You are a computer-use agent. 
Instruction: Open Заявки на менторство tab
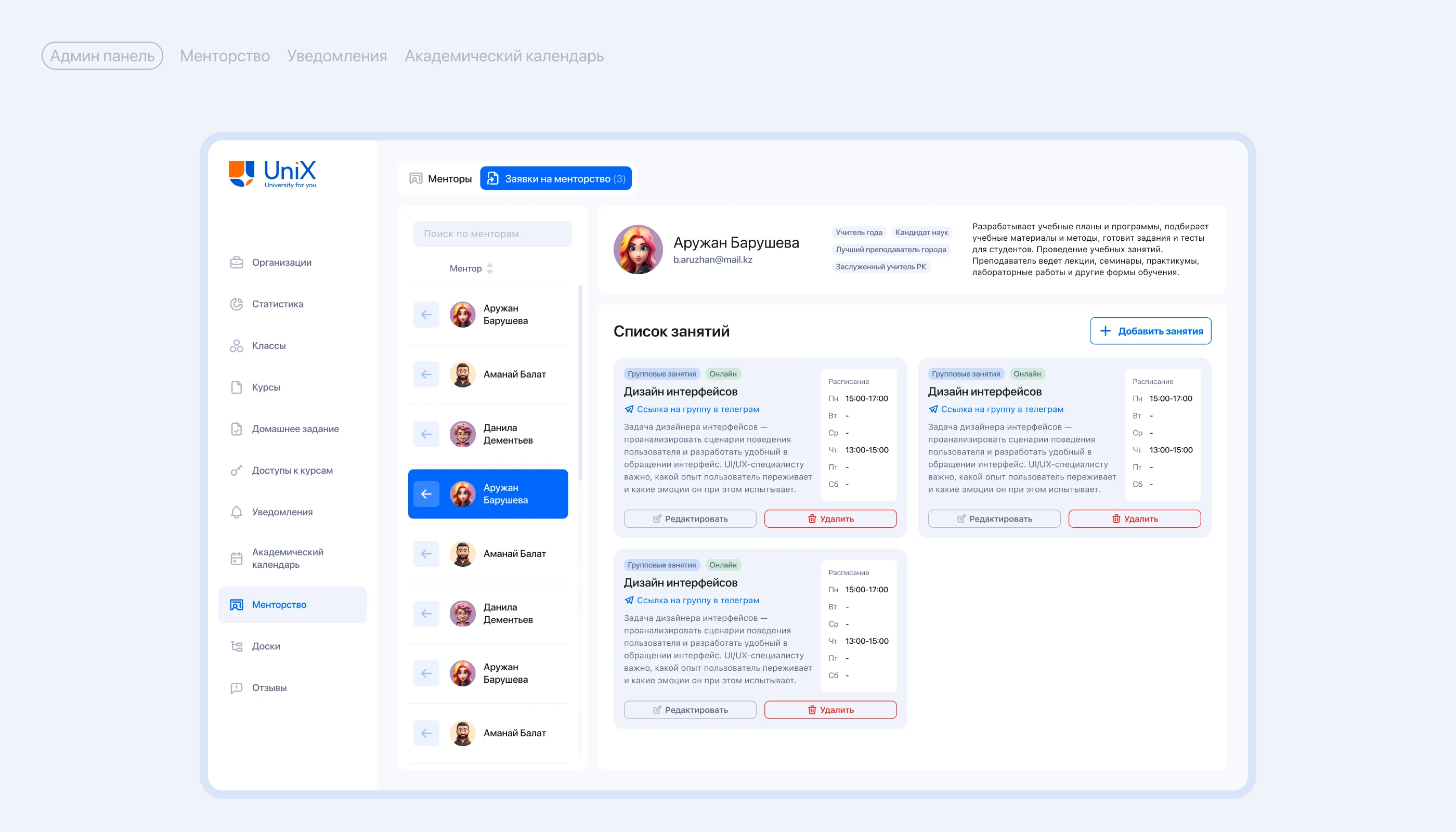point(555,179)
